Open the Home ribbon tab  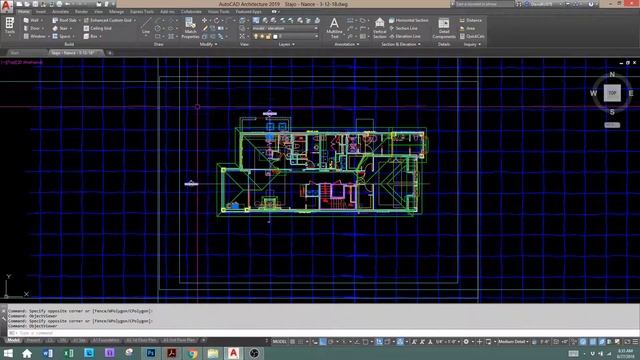pos(24,11)
